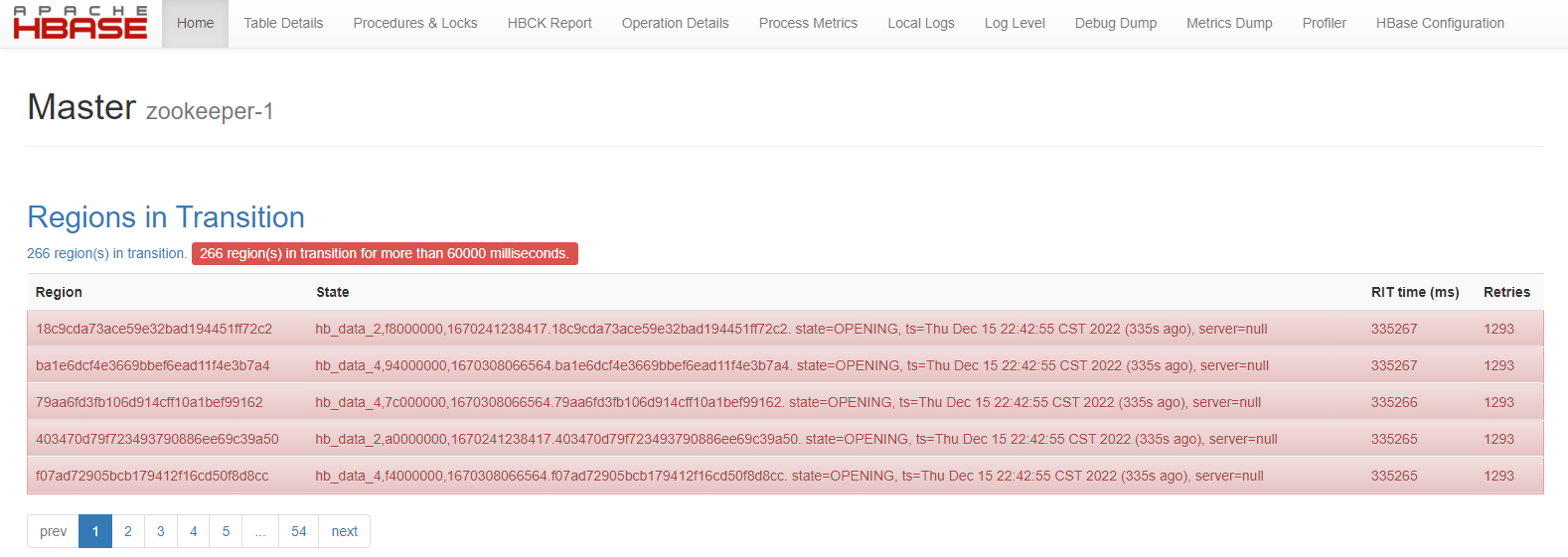Screen dimensions: 1568x557
Task: Open Process Metrics page
Action: click(808, 23)
